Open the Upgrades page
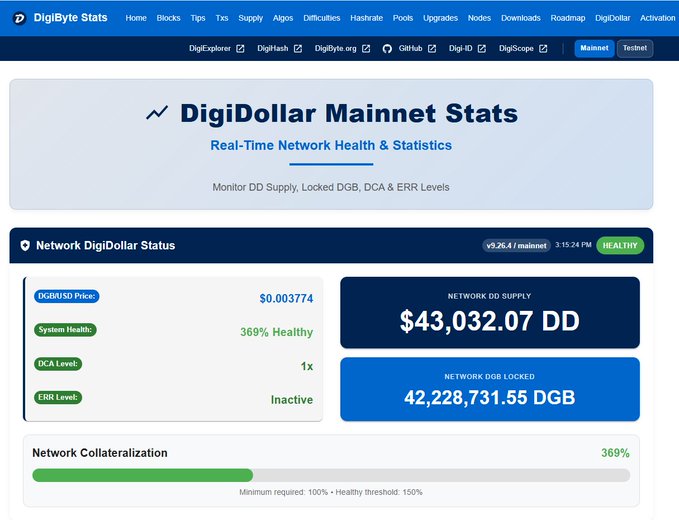This screenshot has height=520, width=679. pyautogui.click(x=440, y=18)
